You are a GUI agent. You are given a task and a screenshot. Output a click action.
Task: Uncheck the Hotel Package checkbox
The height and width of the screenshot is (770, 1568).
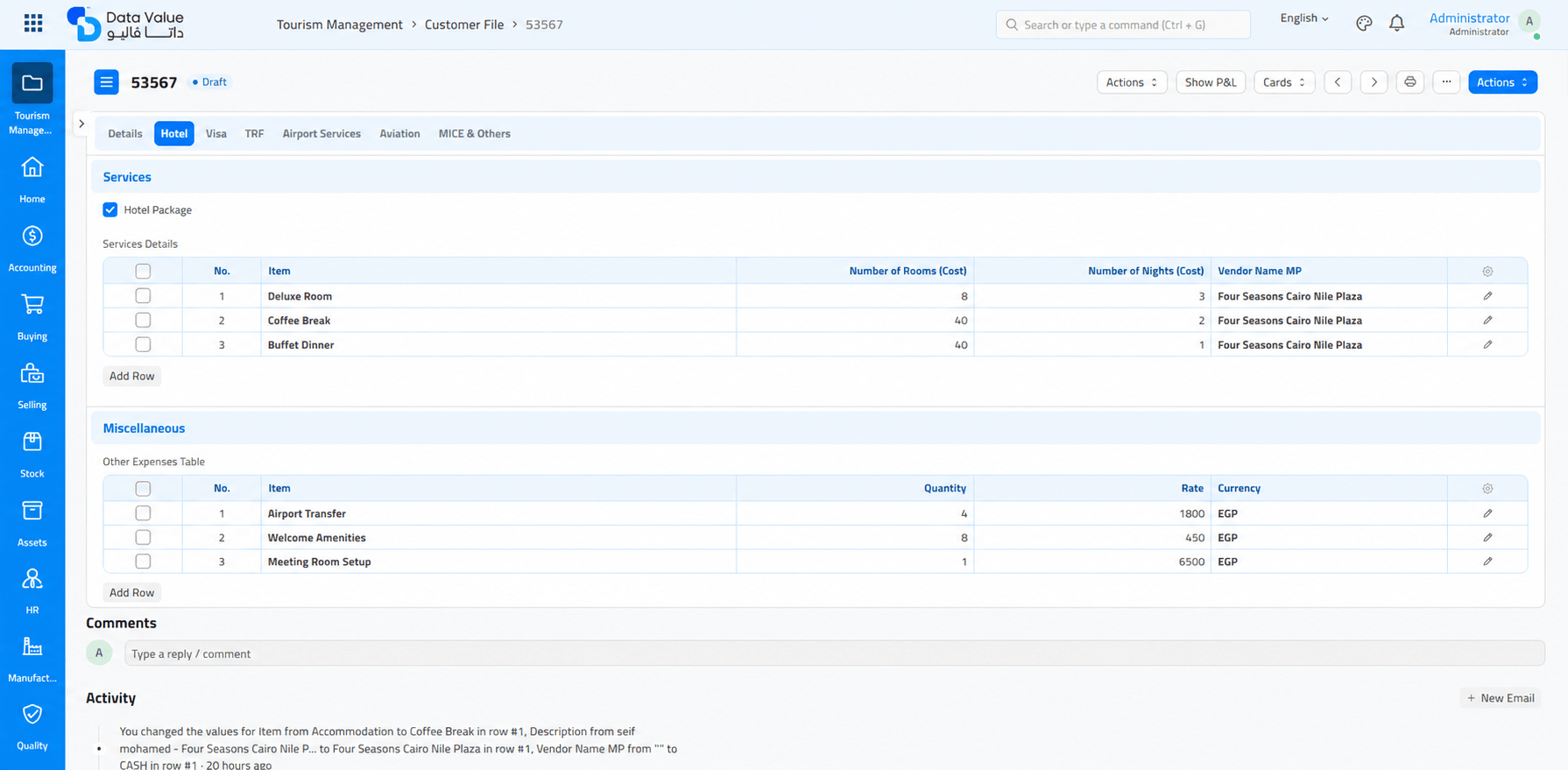tap(110, 209)
